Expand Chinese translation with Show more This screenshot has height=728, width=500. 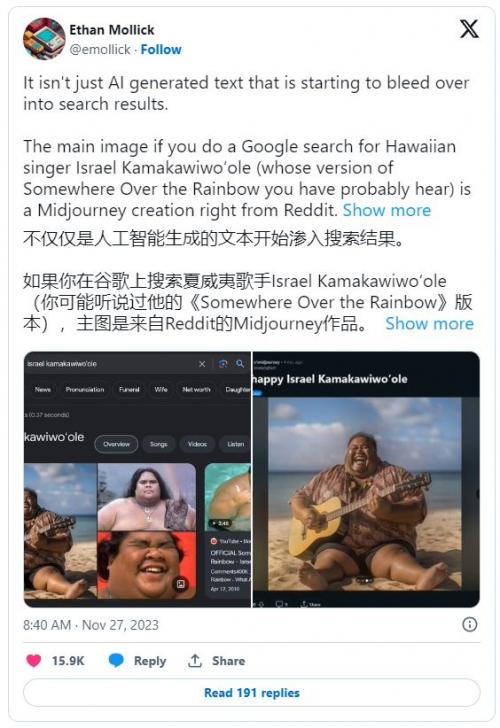(429, 324)
